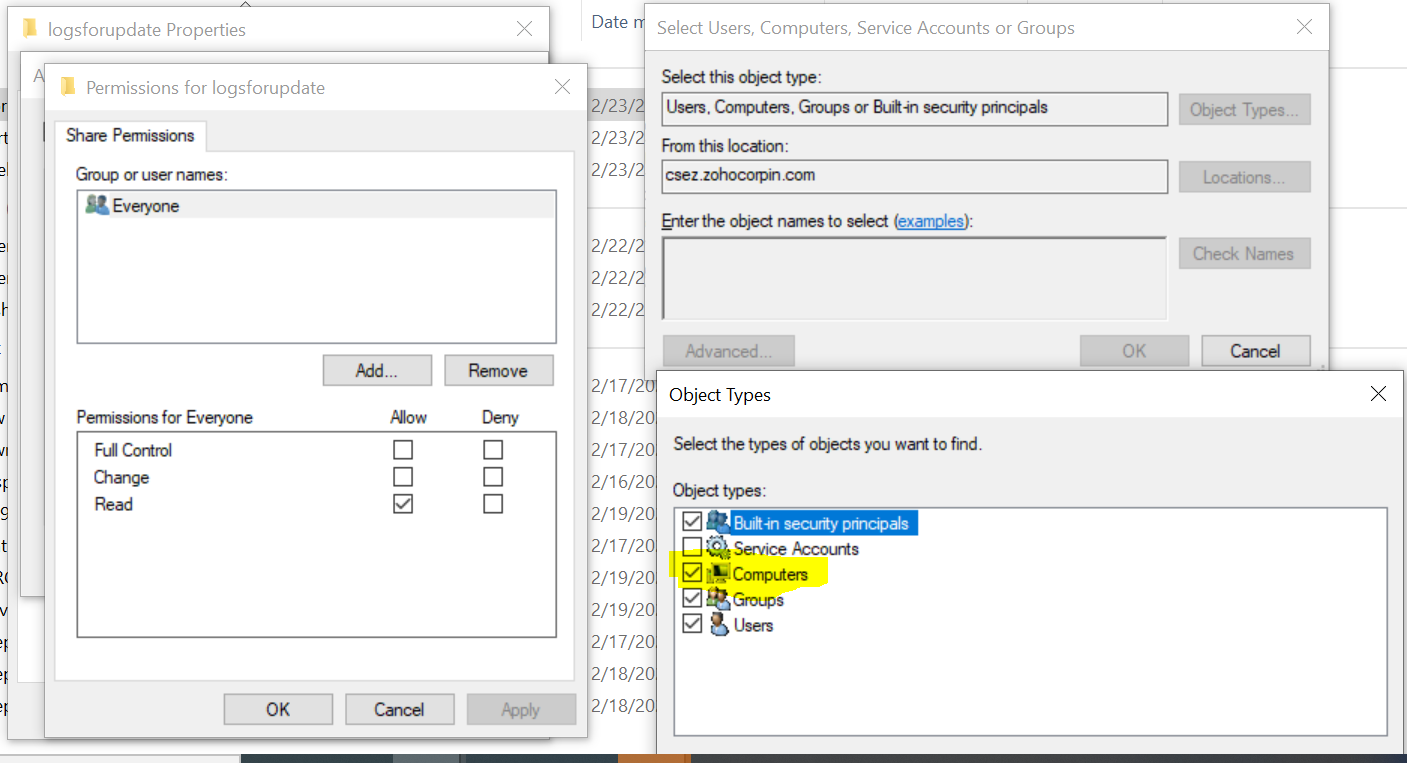1407x763 pixels.
Task: Cancel the Permissions for logsforupdate dialog
Action: pyautogui.click(x=399, y=709)
